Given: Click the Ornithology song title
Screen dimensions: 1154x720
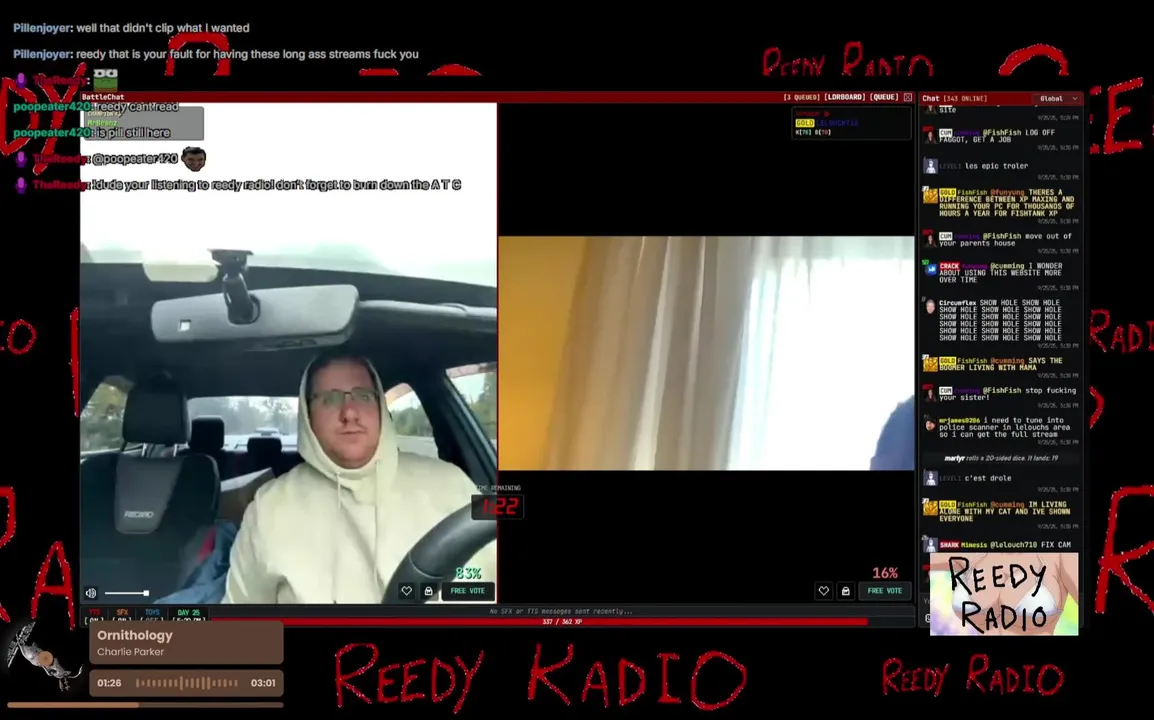Looking at the screenshot, I should [135, 635].
